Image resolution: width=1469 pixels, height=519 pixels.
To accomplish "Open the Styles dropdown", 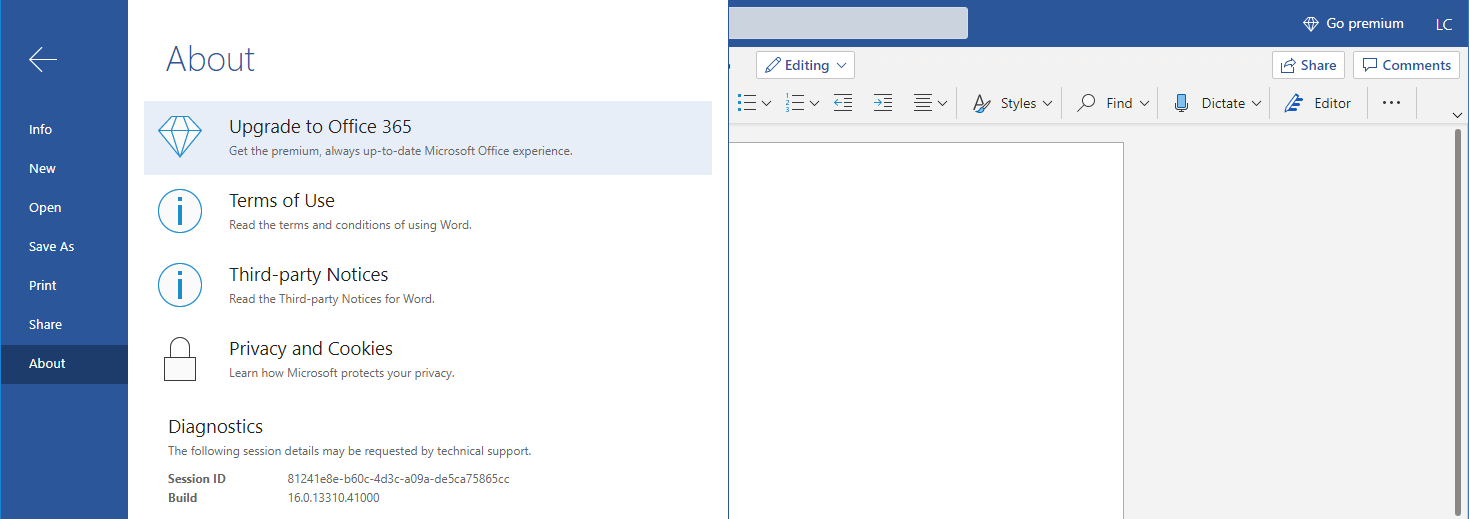I will 1013,103.
